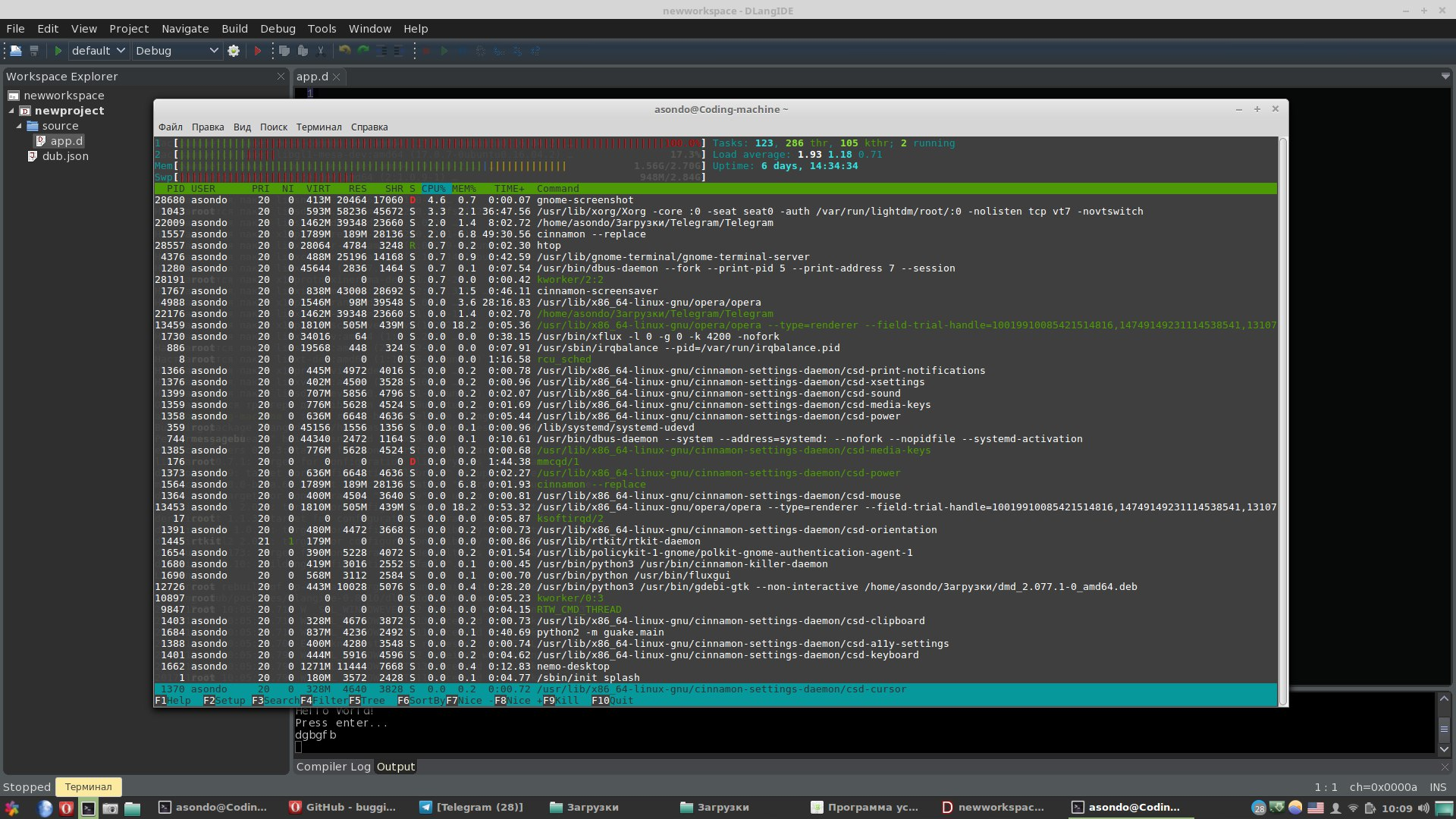
Task: Click the Undo arrow icon
Action: click(x=344, y=51)
